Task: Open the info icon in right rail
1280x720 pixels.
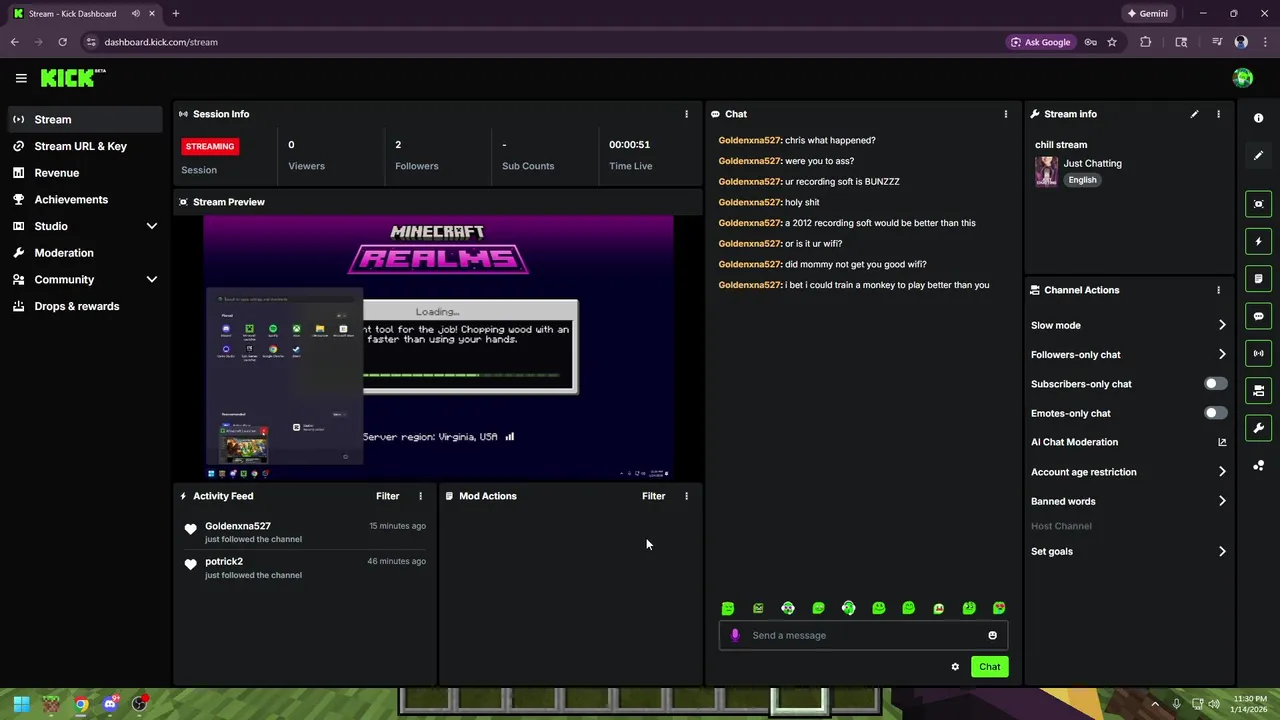Action: tap(1258, 118)
